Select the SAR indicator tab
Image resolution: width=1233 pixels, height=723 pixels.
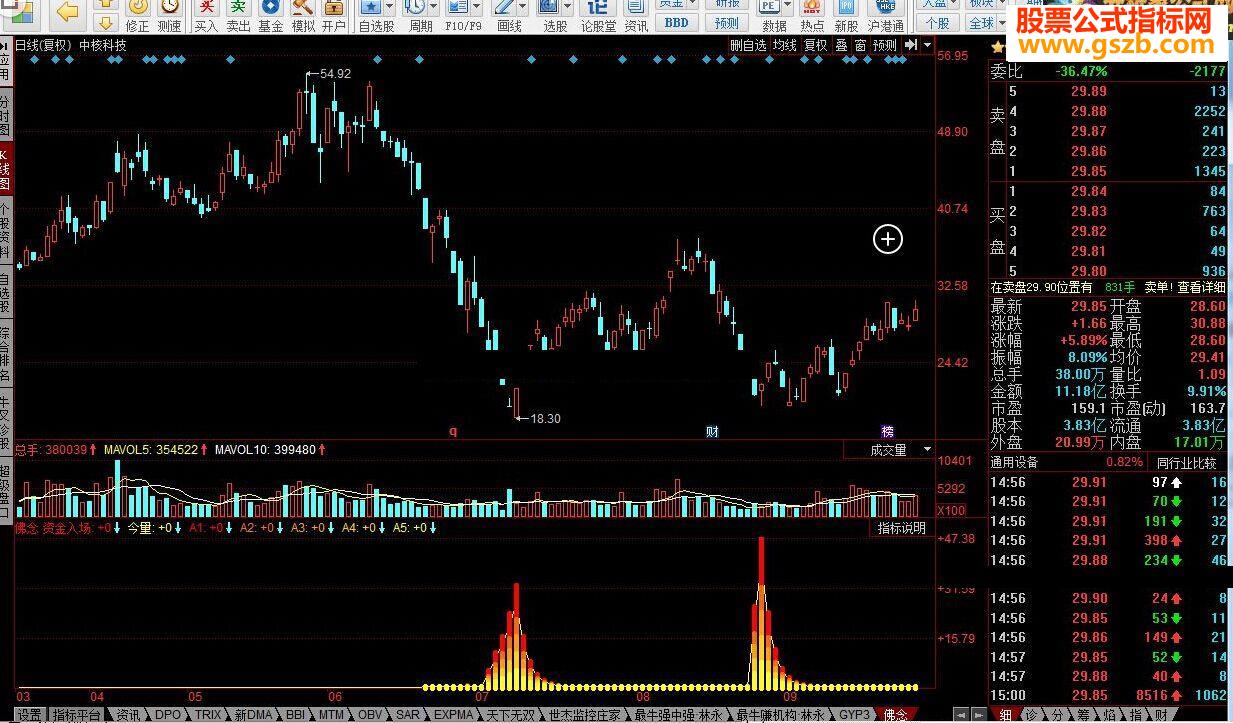click(x=408, y=715)
